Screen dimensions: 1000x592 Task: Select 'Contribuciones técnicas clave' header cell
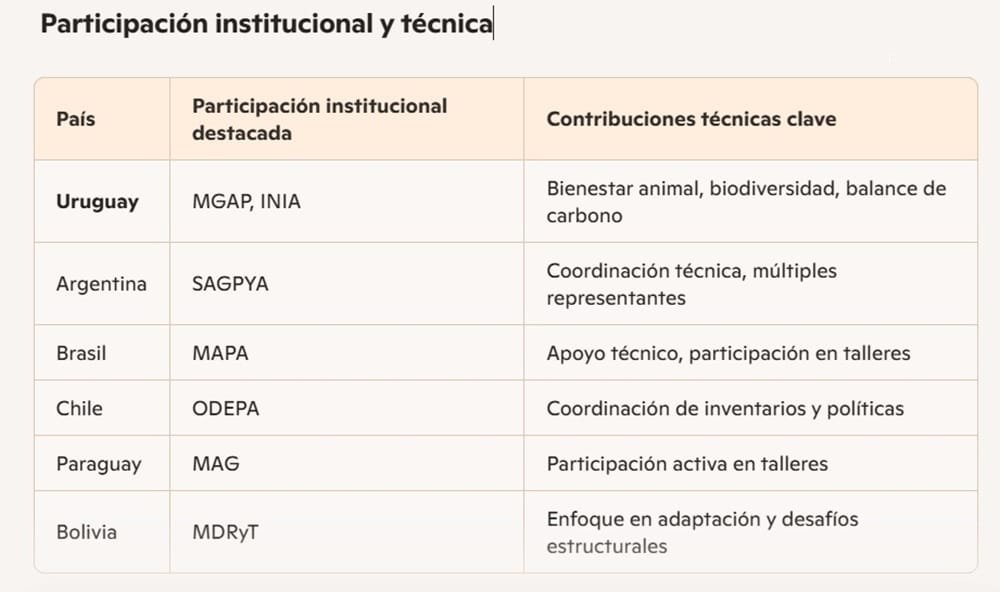[x=751, y=119]
